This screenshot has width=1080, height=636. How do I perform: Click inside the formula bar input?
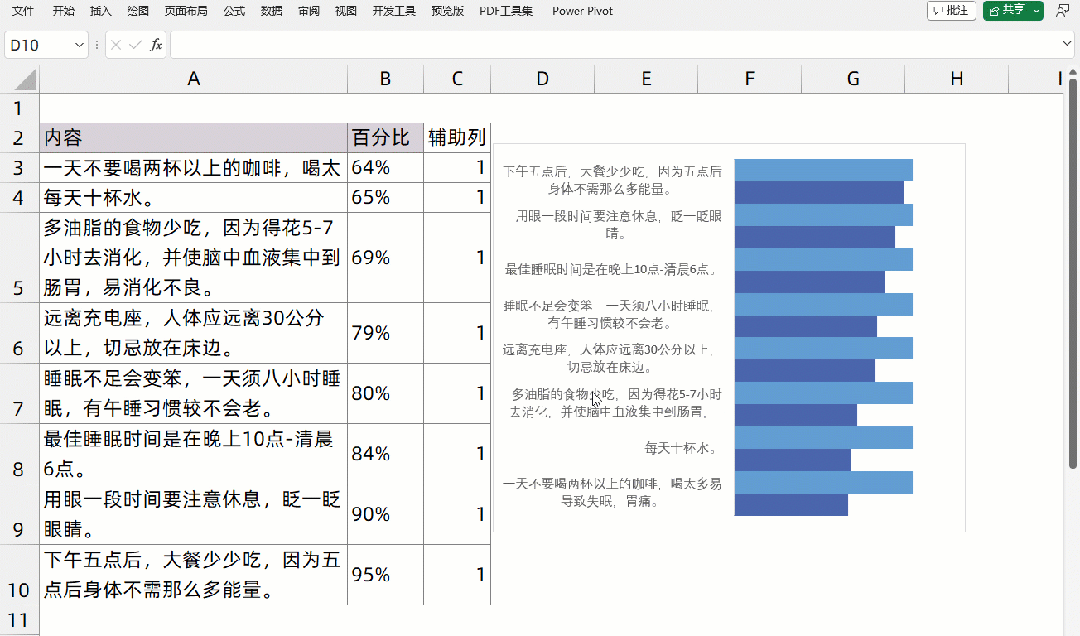click(x=615, y=45)
